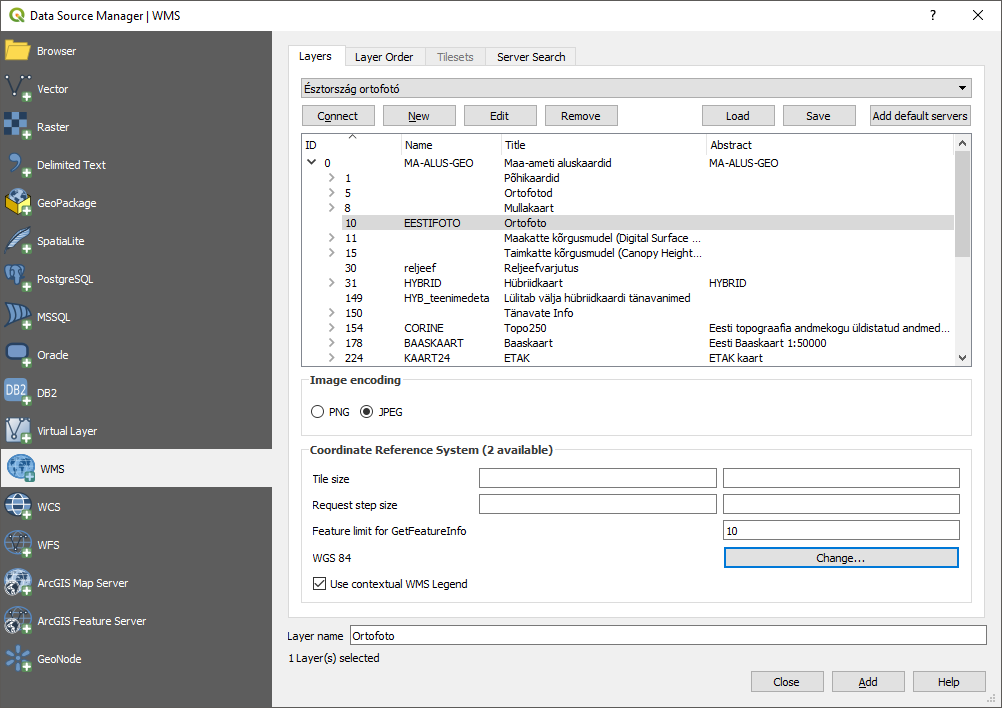
Task: Select the ArcGIS Map Server icon
Action: (x=17, y=583)
